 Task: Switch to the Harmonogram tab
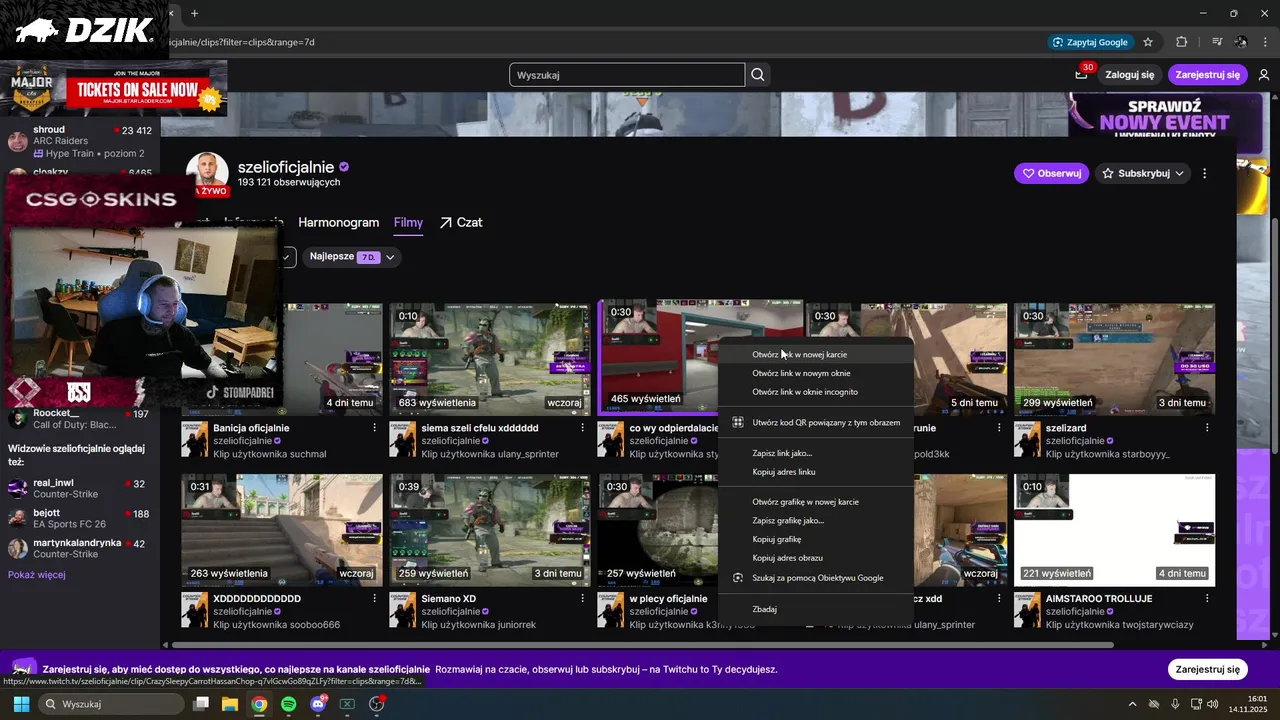coord(339,222)
